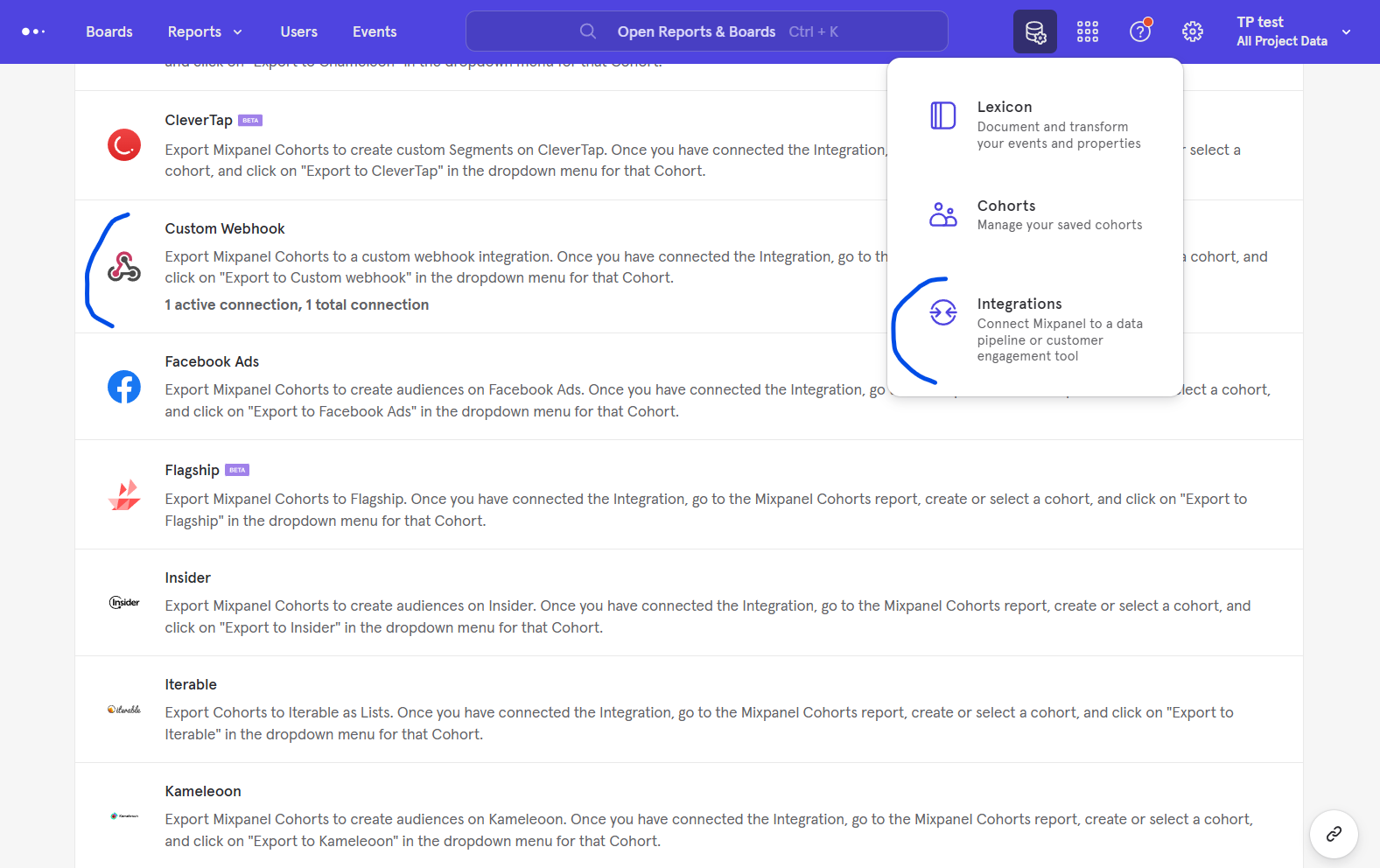Open the Facebook Ads integration title

click(x=212, y=361)
